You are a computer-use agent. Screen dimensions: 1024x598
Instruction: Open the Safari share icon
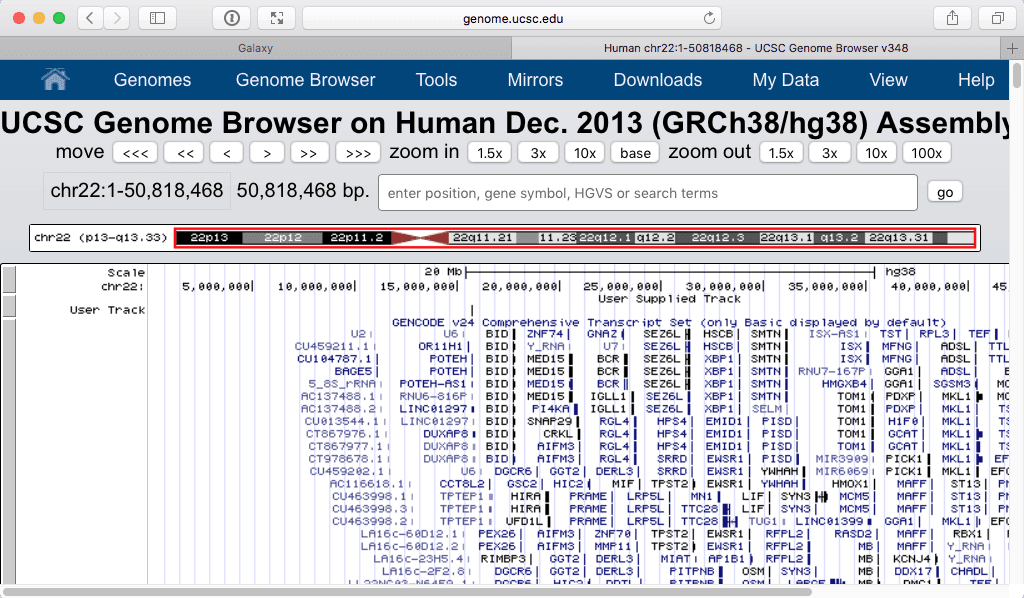tap(951, 18)
